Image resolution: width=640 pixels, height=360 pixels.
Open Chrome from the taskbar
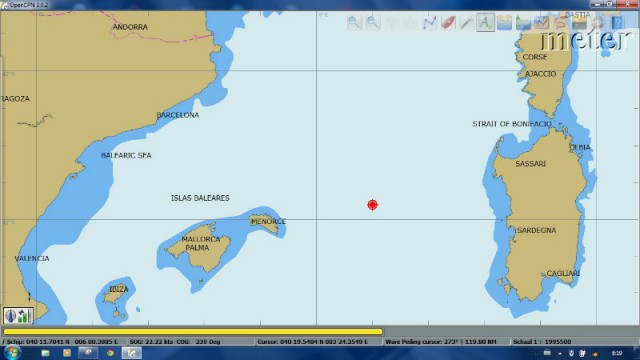click(110, 353)
